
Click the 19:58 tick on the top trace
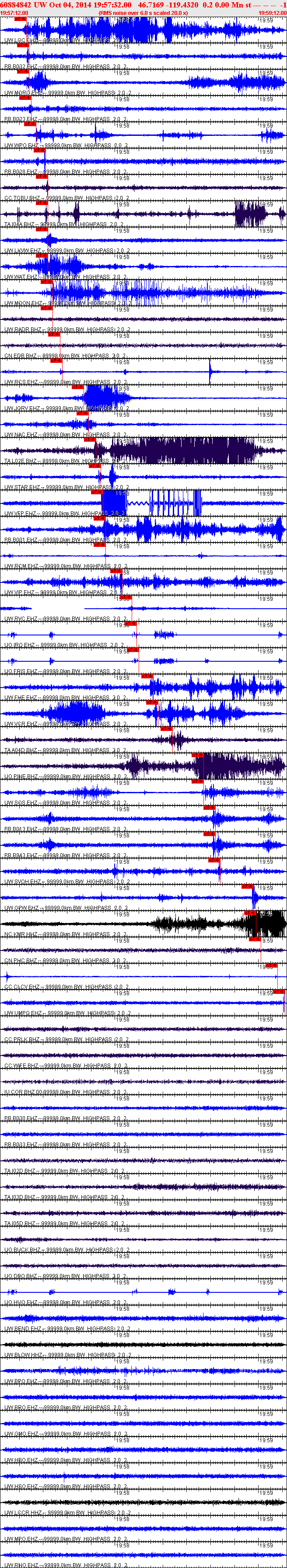tap(122, 20)
